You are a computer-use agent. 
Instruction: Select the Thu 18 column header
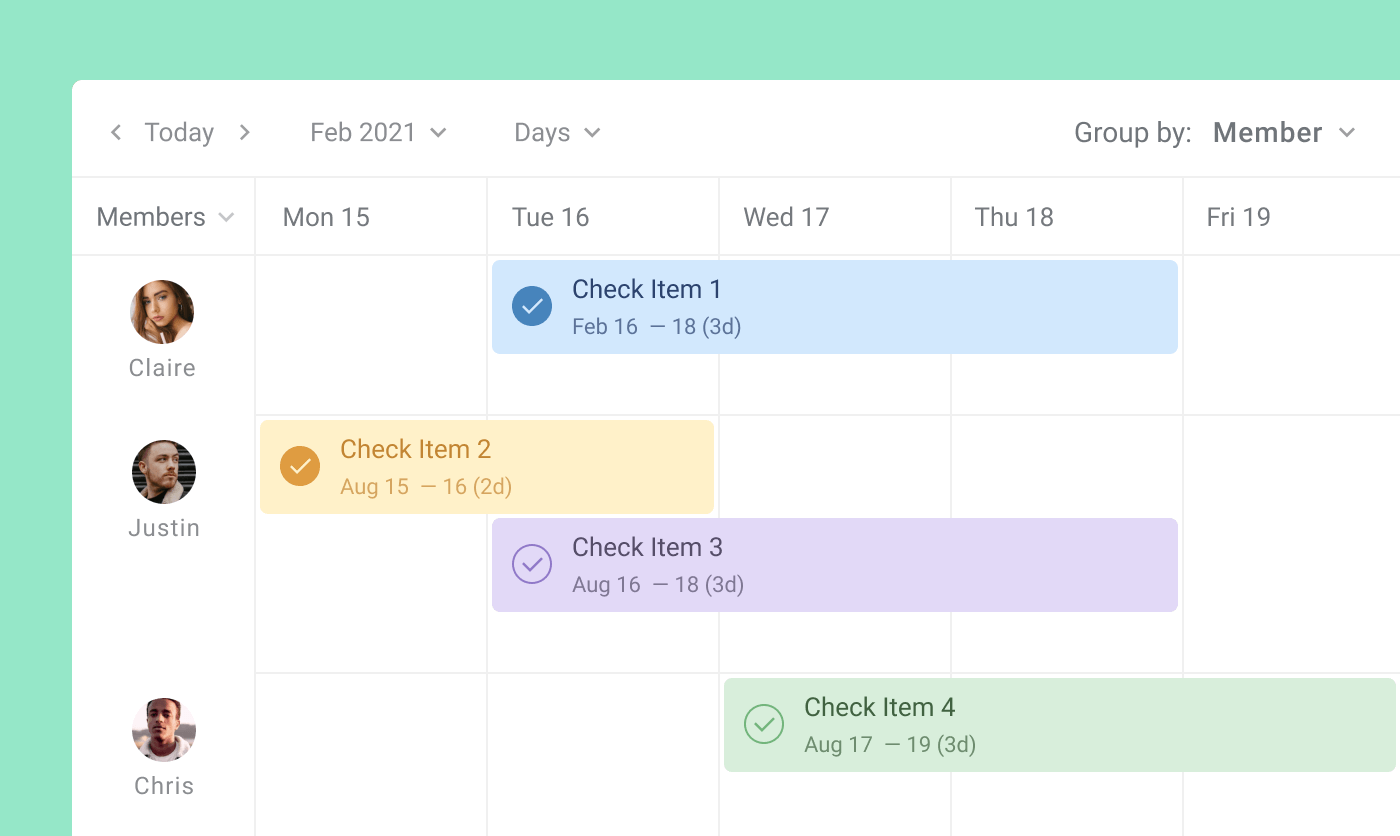tap(1014, 216)
